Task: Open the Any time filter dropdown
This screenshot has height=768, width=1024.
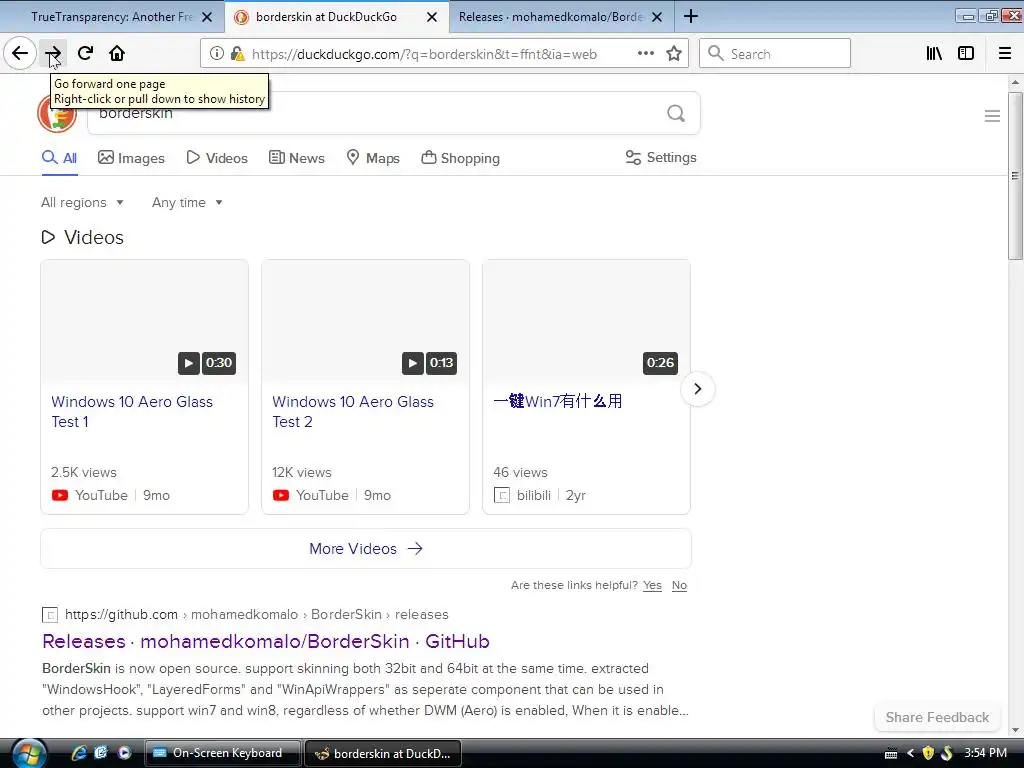Action: tap(187, 202)
